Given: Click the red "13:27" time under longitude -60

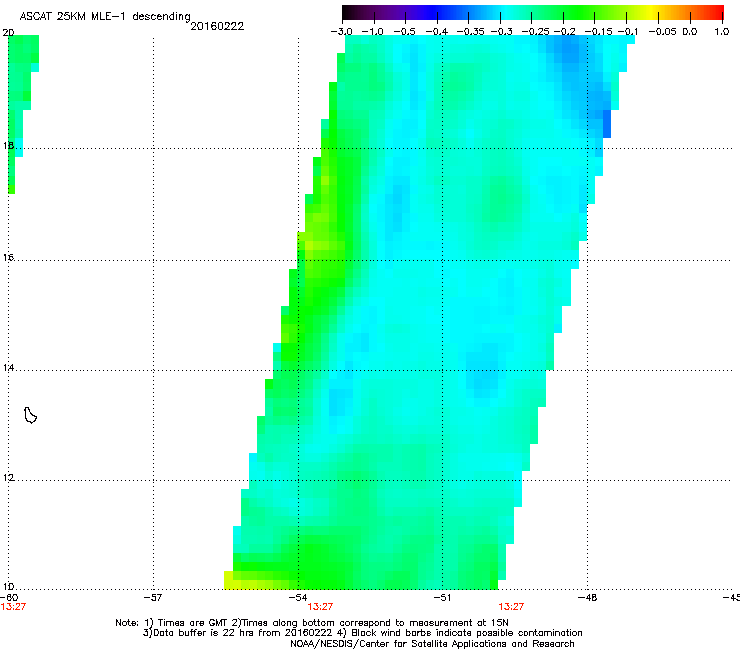Looking at the screenshot, I should (x=13, y=607).
